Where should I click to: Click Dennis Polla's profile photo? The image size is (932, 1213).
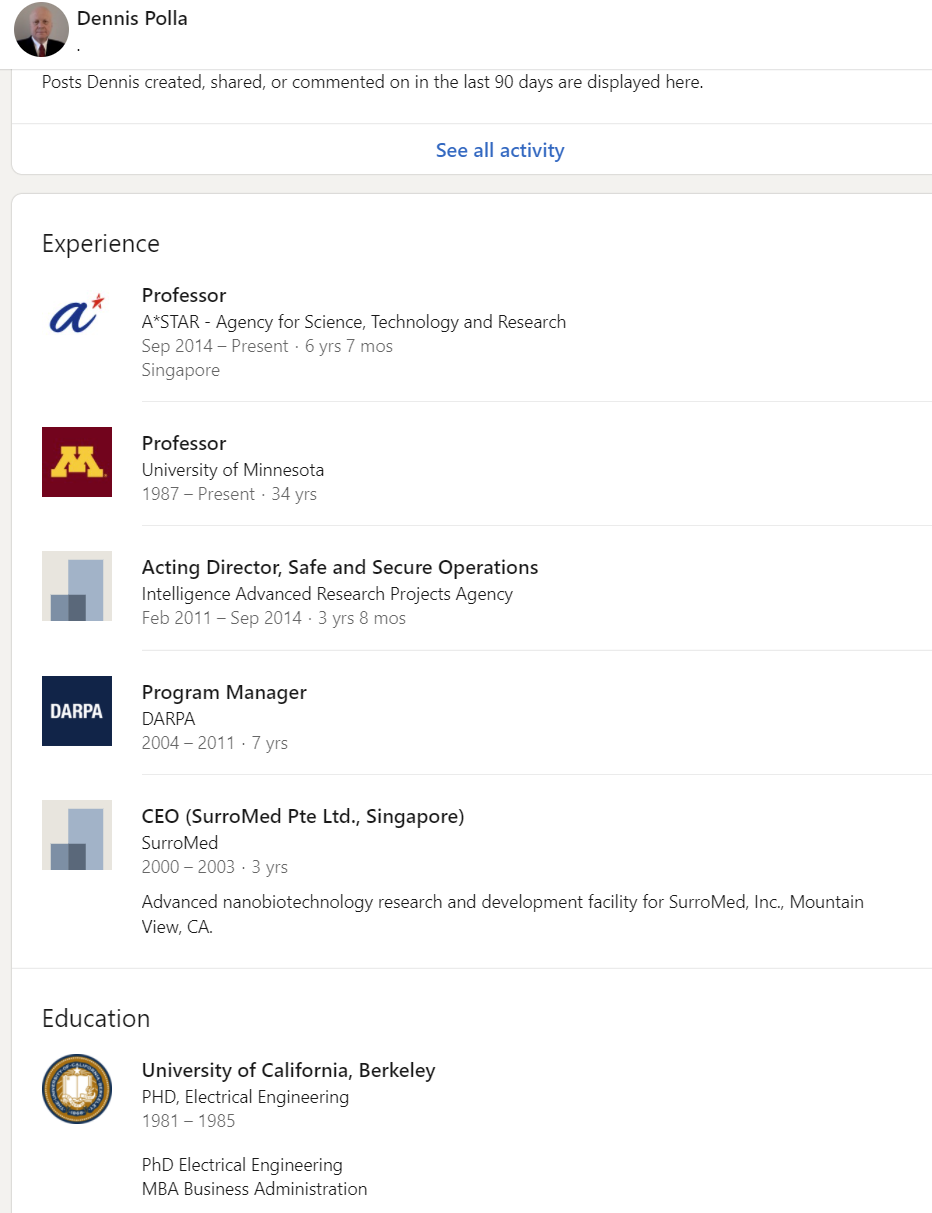pyautogui.click(x=41, y=29)
